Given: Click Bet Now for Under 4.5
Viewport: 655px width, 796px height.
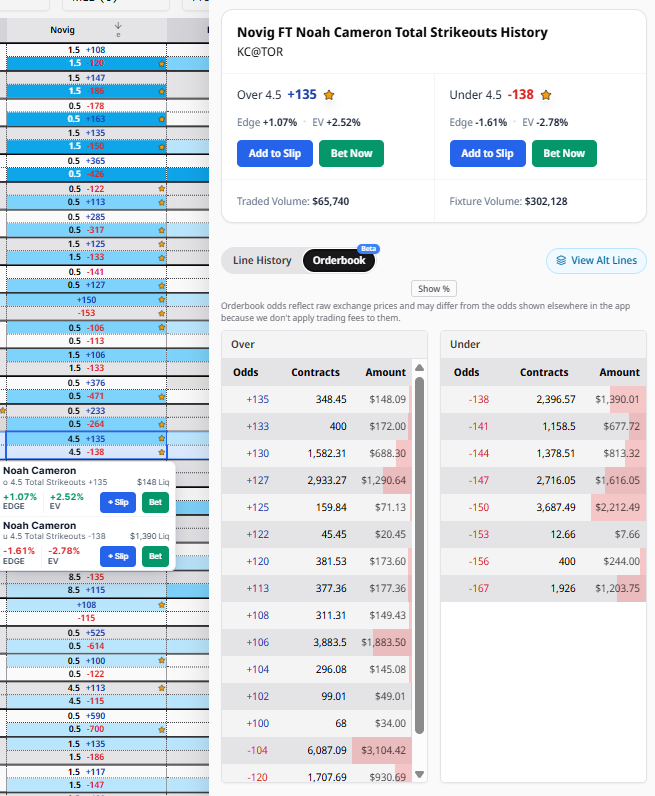Looking at the screenshot, I should (564, 153).
